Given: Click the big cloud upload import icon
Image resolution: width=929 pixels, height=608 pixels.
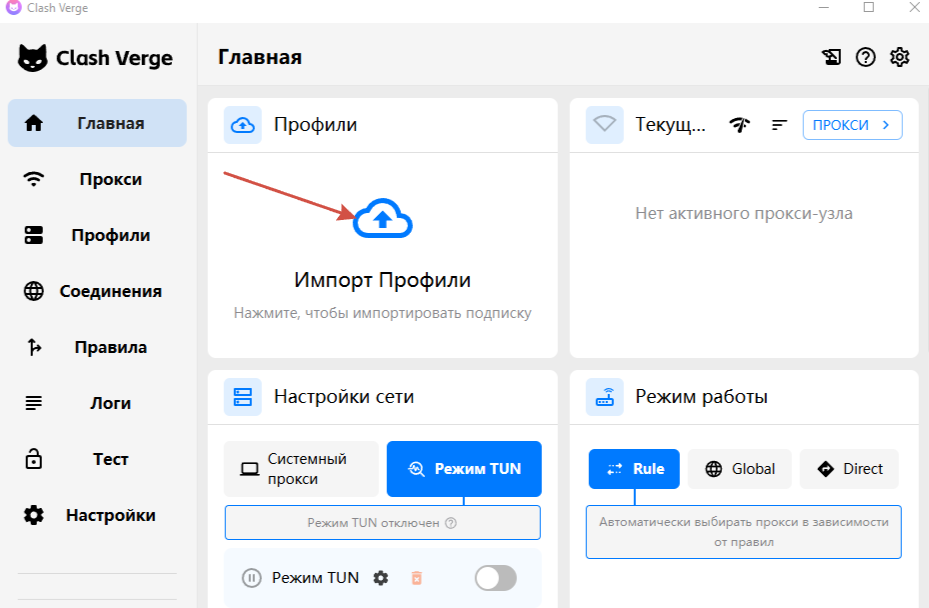Looking at the screenshot, I should pos(383,218).
